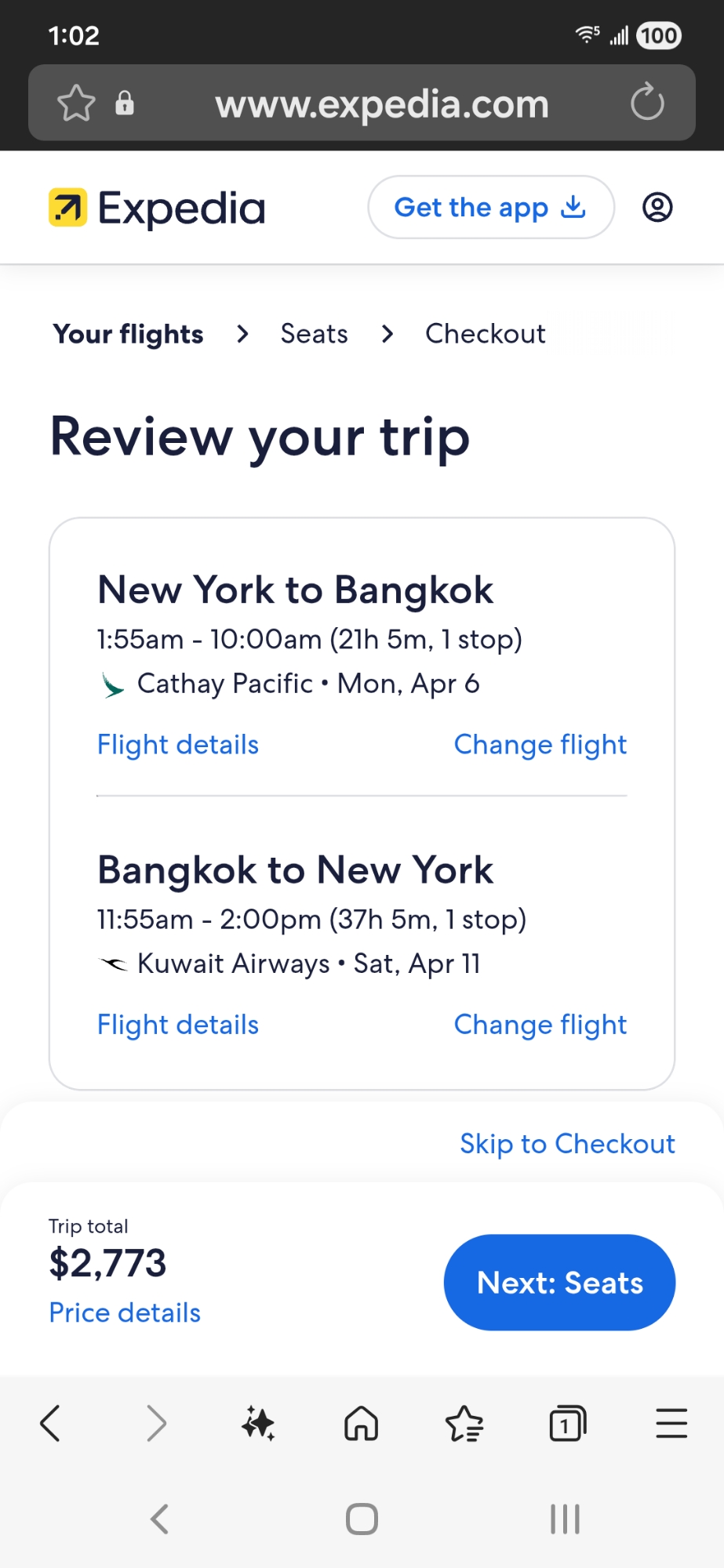
Task: Open the browser hamburger menu
Action: click(x=671, y=1423)
